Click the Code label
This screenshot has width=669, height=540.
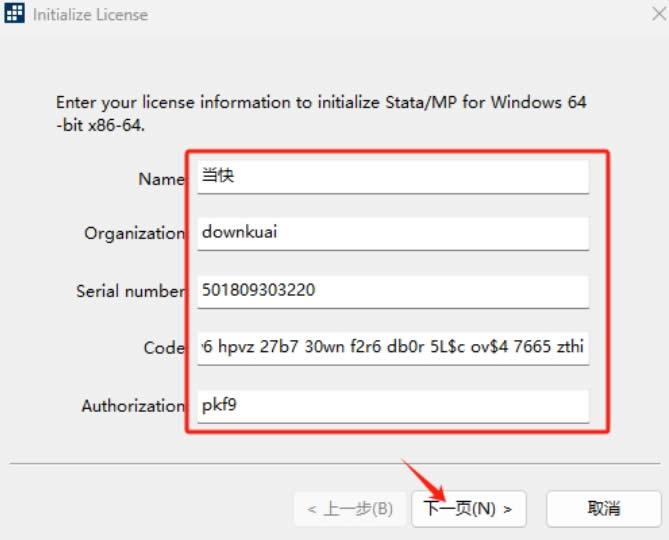[x=163, y=348]
